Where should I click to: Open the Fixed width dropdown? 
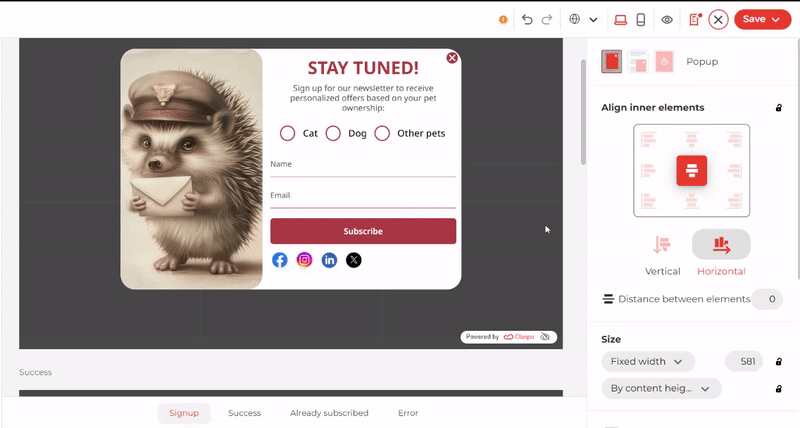click(648, 361)
